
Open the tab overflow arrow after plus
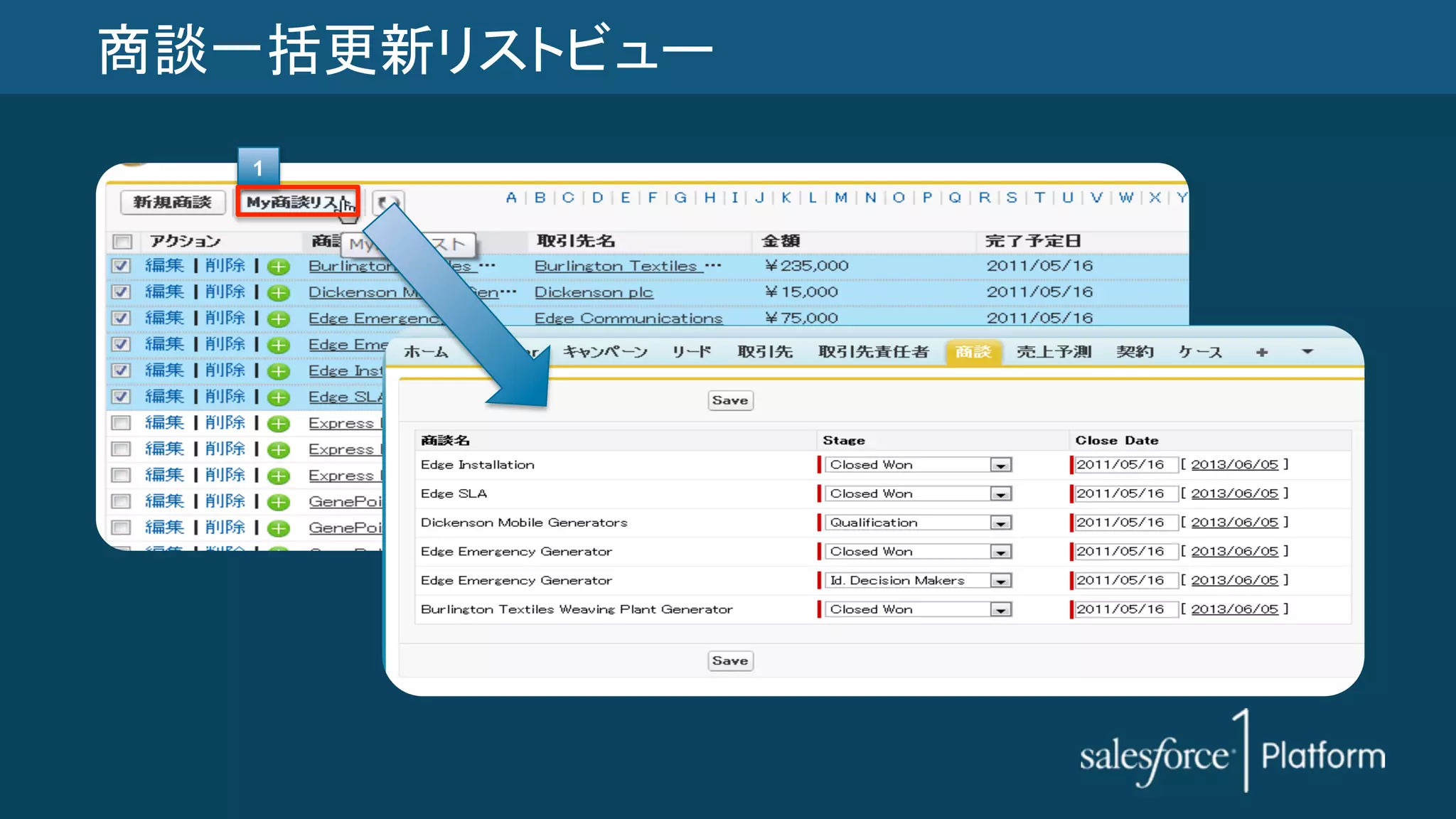pos(1307,351)
